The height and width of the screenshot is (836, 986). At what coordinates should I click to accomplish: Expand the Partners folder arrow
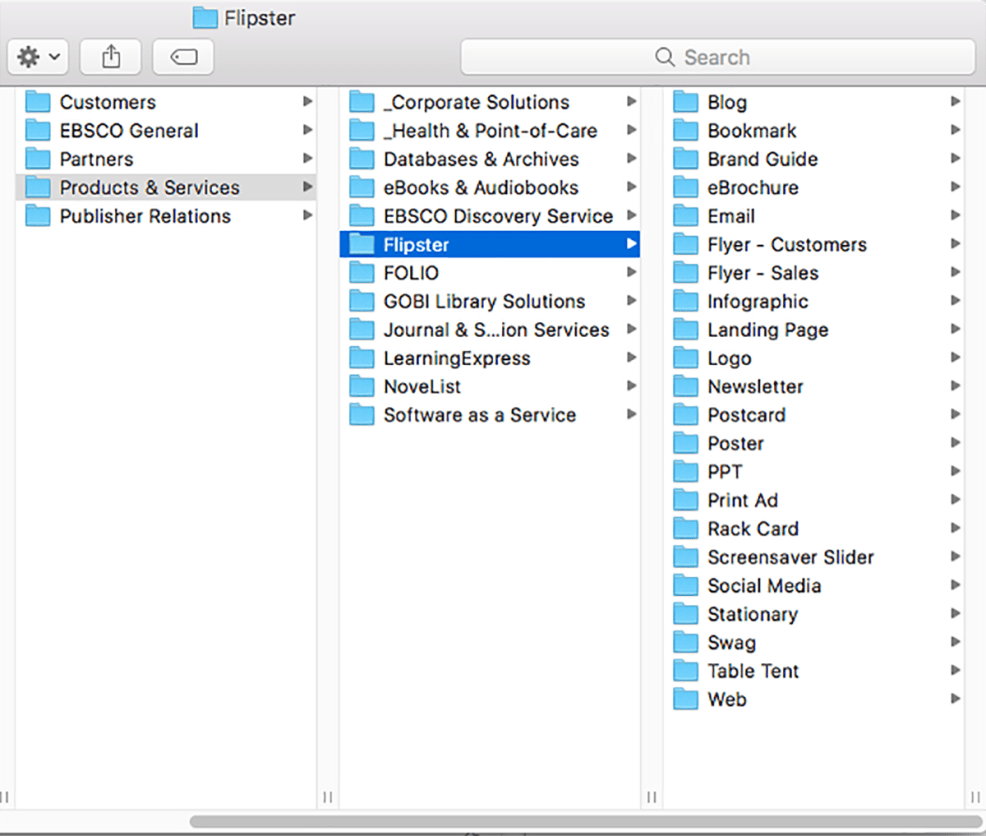pos(307,159)
